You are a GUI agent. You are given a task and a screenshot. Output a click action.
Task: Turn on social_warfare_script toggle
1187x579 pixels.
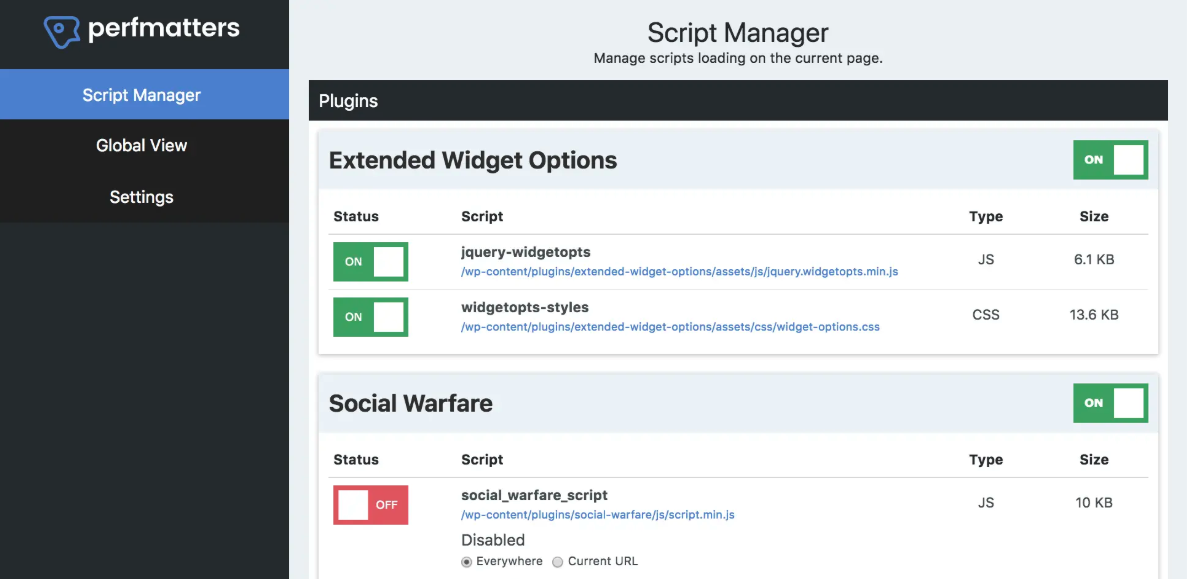[371, 505]
